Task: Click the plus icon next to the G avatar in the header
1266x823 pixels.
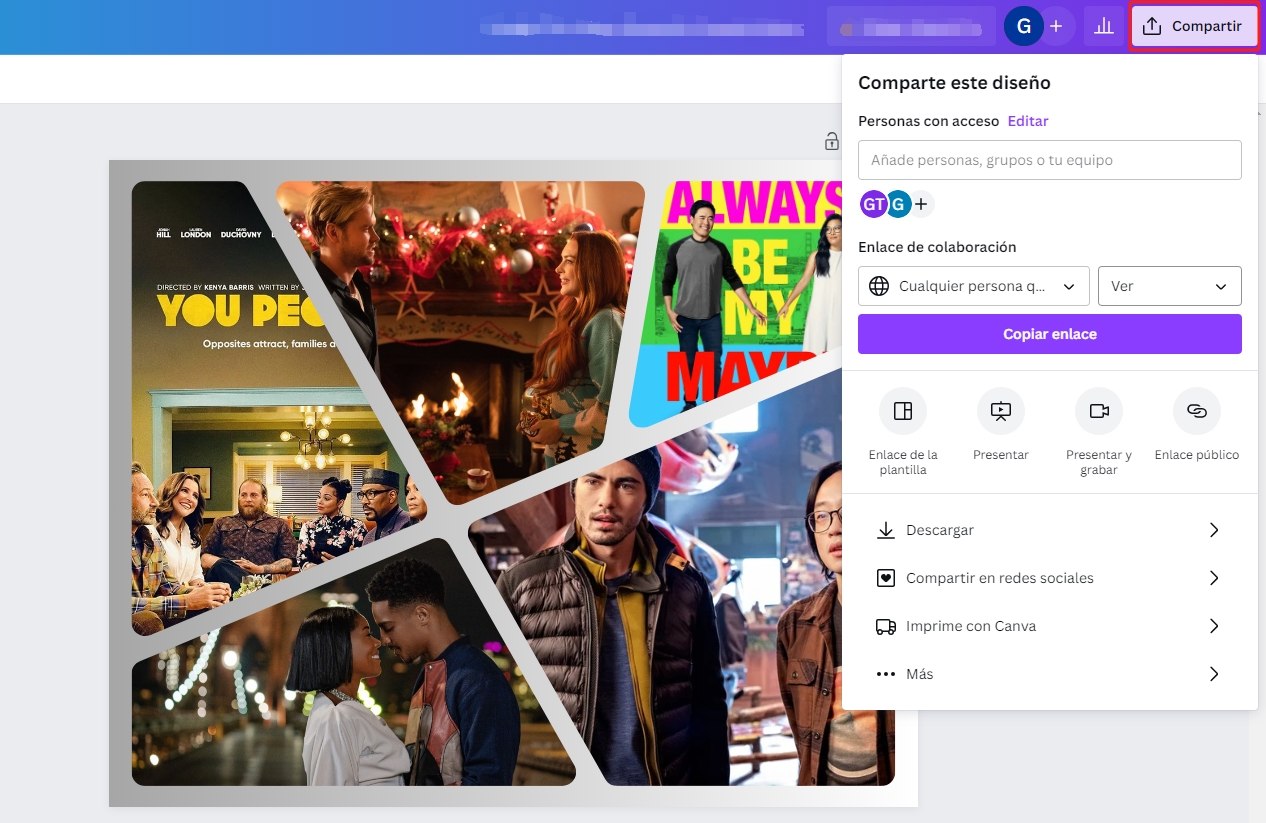Action: pyautogui.click(x=1056, y=26)
